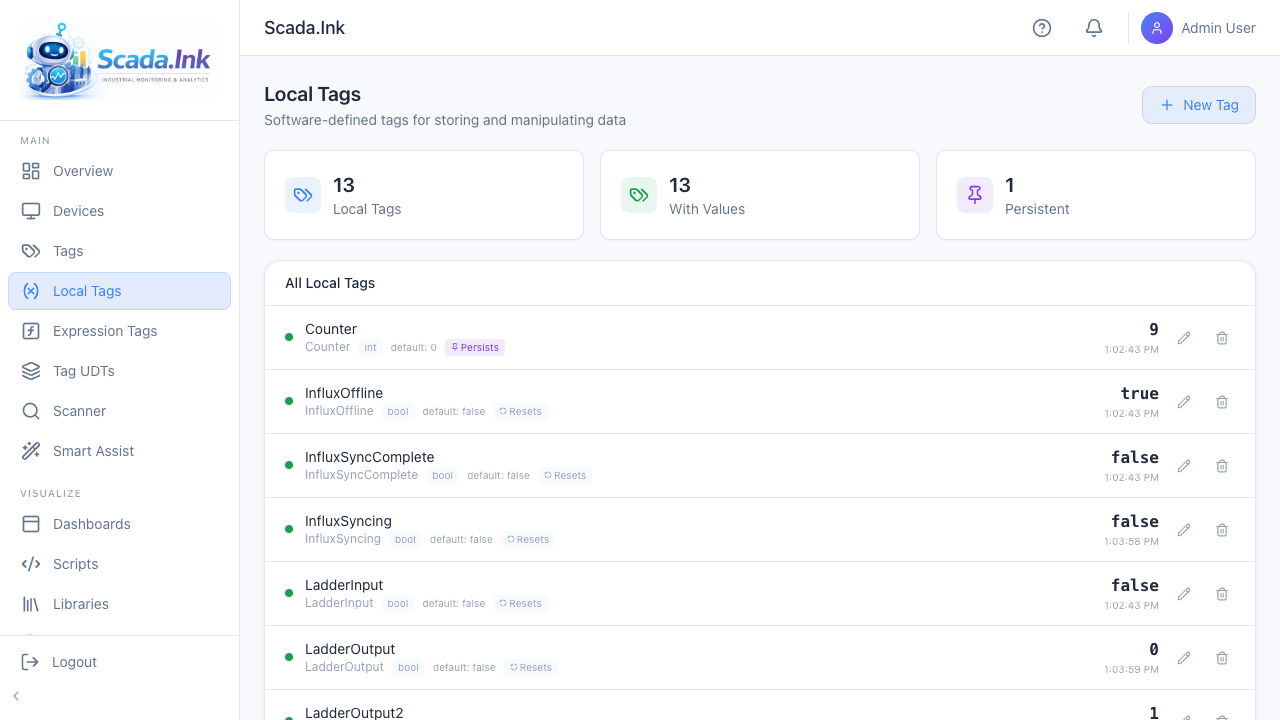Viewport: 1280px width, 720px height.
Task: Edit the InfluxOffline tag
Action: tap(1184, 402)
